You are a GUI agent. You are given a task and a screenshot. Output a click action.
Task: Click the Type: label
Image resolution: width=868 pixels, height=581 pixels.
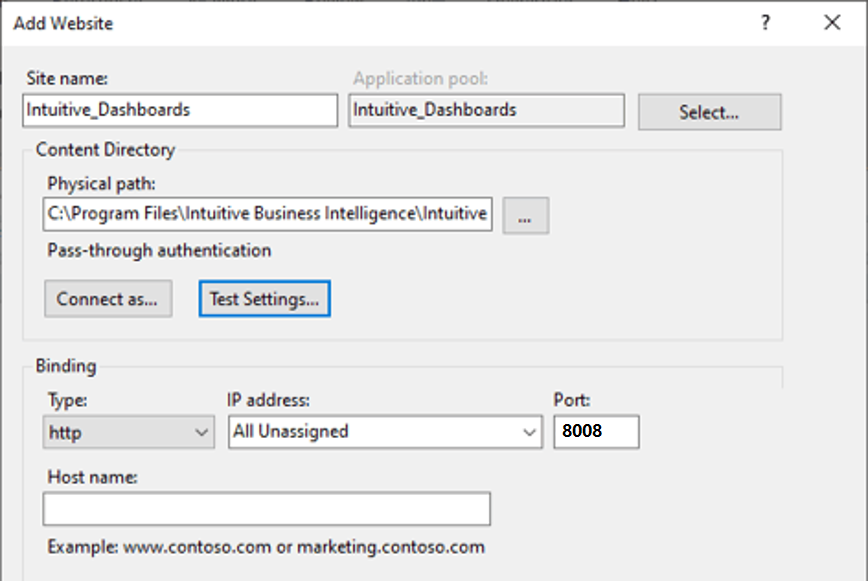click(68, 400)
